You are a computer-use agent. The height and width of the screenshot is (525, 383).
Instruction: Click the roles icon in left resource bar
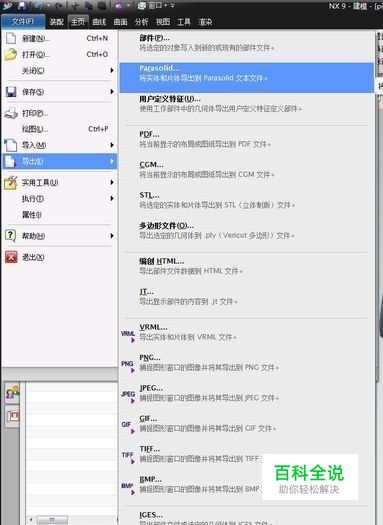tap(12, 393)
